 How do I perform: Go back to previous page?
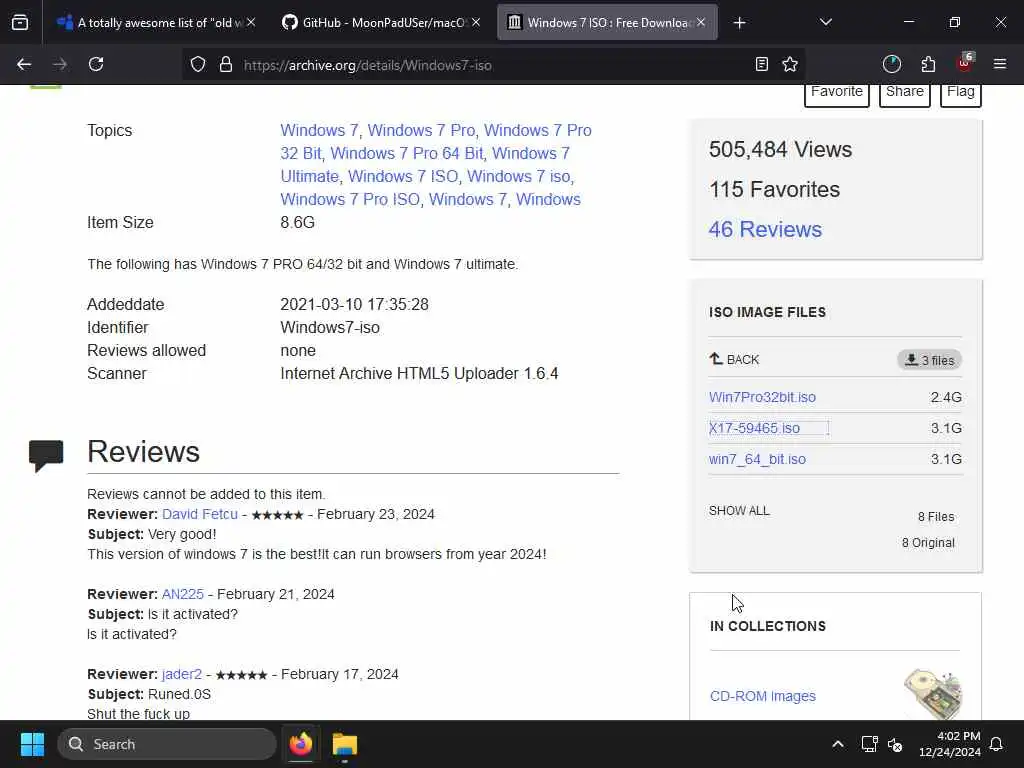tap(24, 64)
